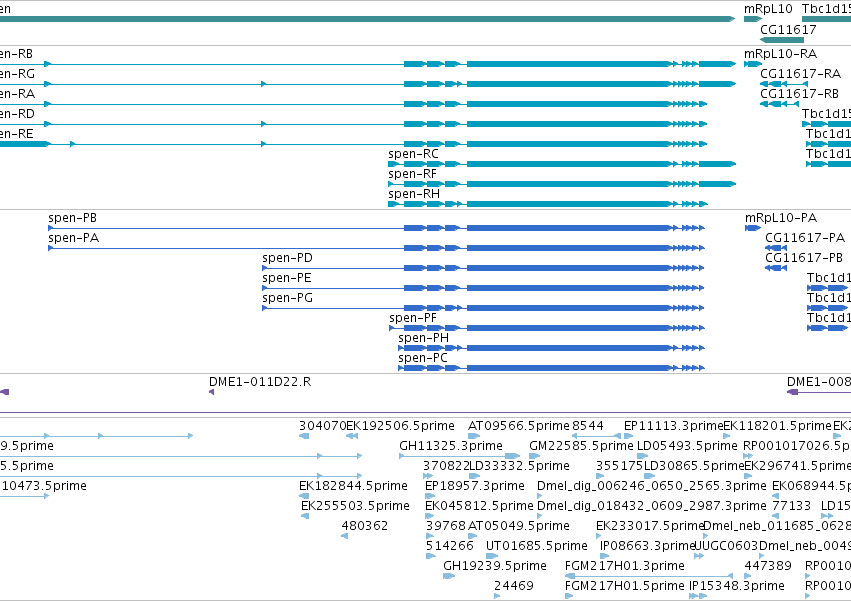Select the CG11617-PA protein label
Viewport: 851px width, 601px height.
click(x=805, y=238)
